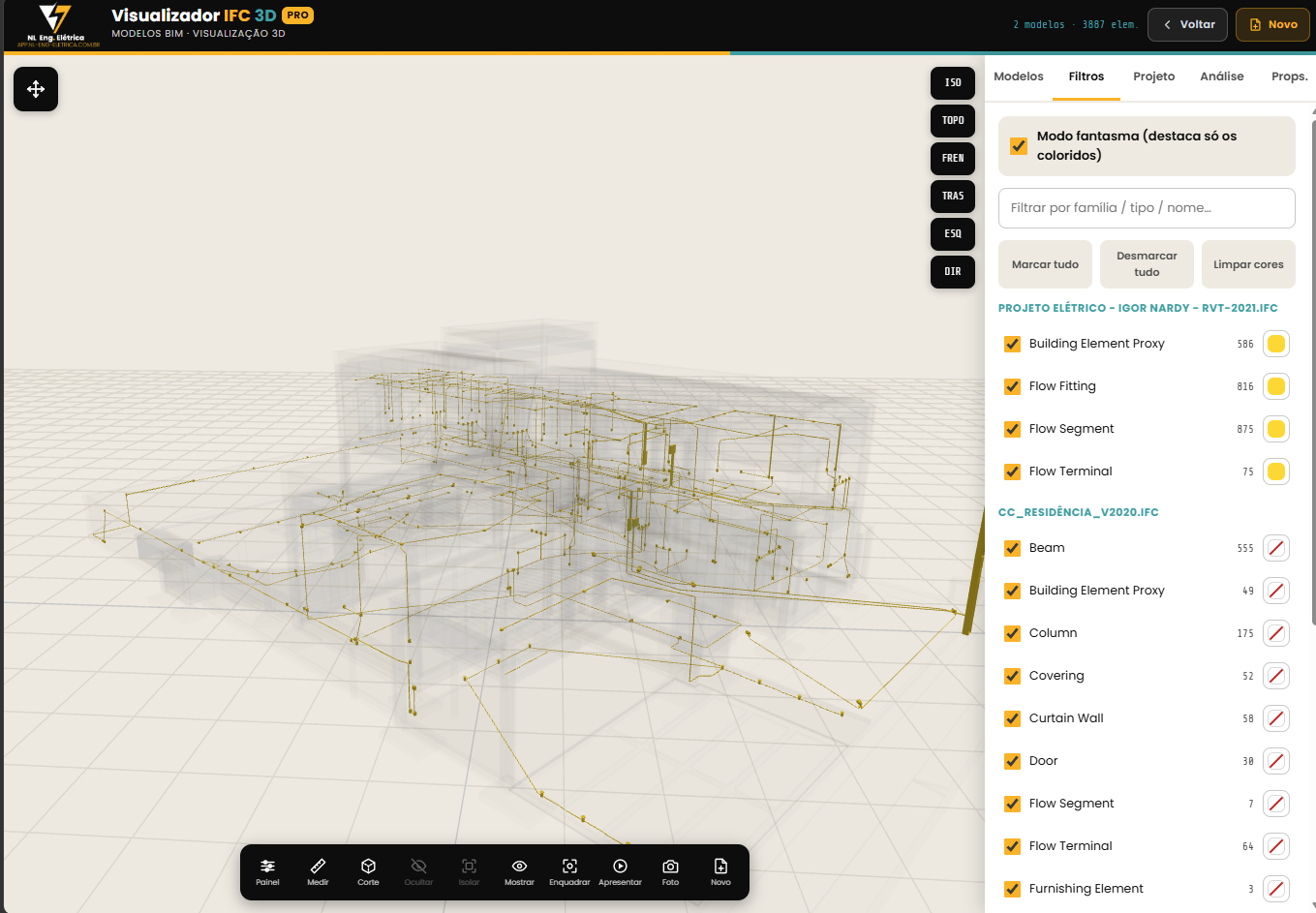The height and width of the screenshot is (913, 1316).
Task: Click the pan/move arrows icon
Action: point(36,89)
